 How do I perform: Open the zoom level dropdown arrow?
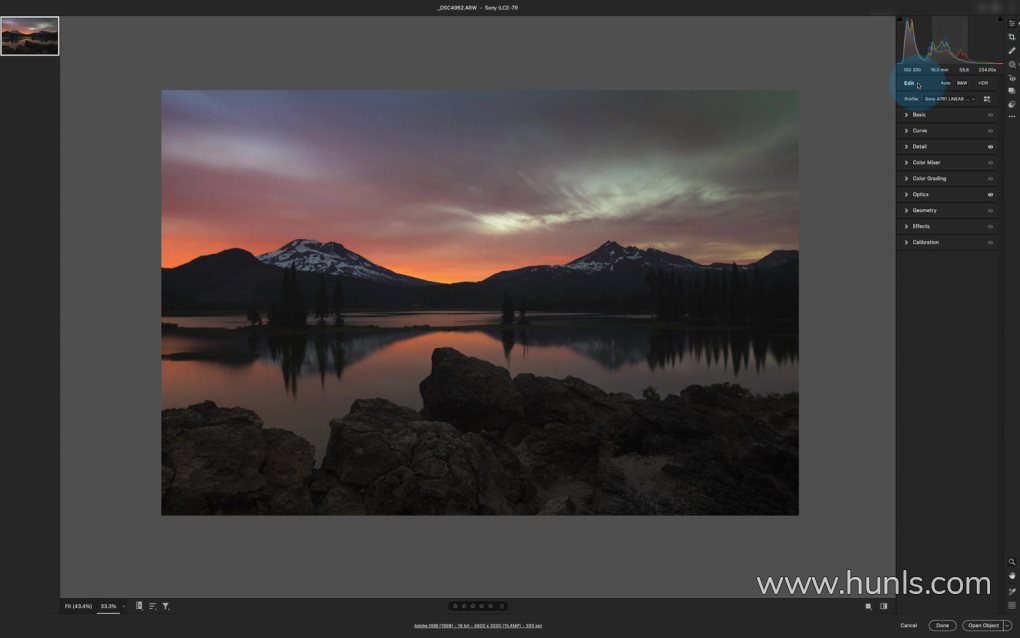pos(124,606)
